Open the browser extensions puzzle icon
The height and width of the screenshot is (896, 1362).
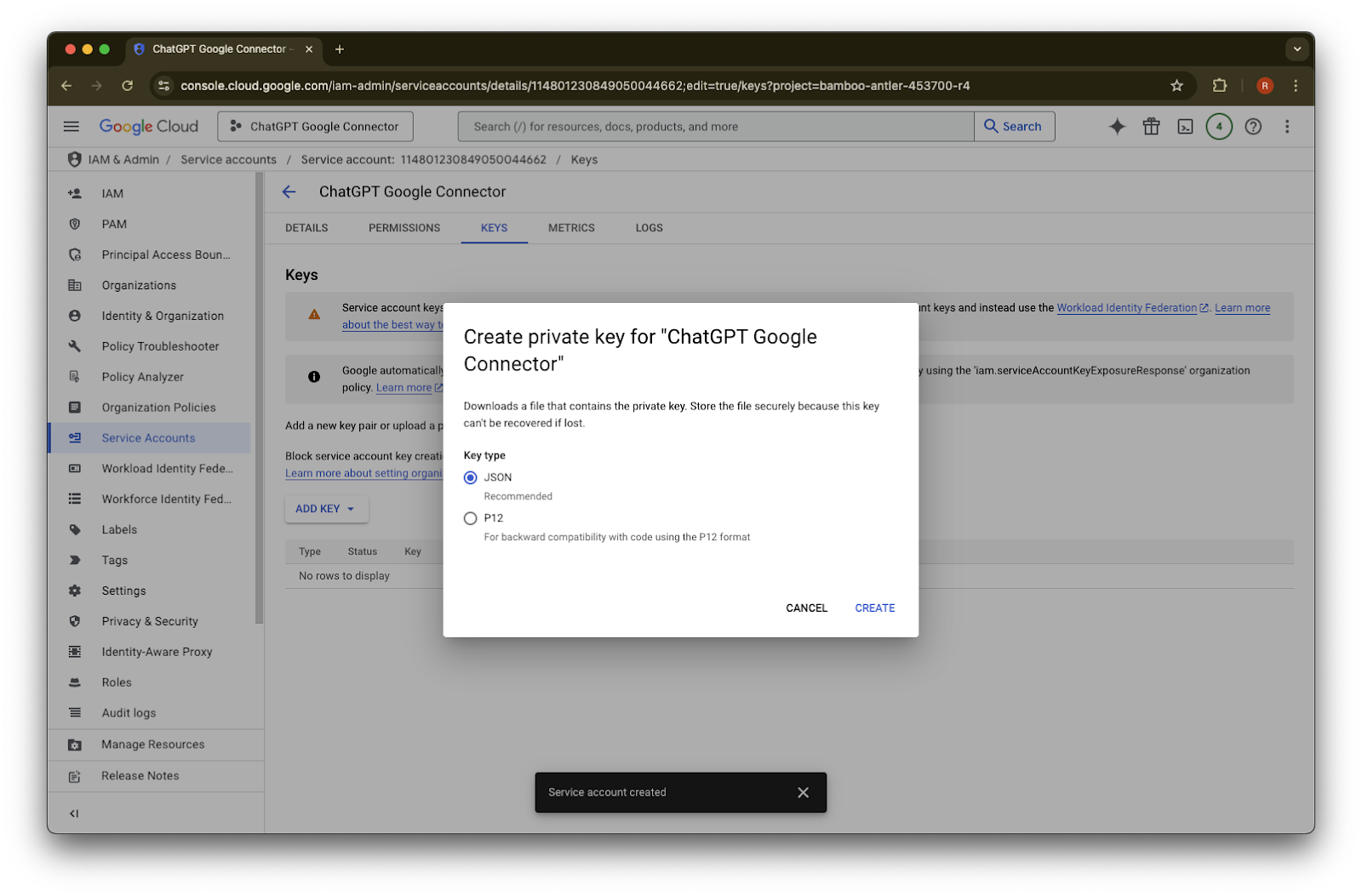coord(1220,86)
